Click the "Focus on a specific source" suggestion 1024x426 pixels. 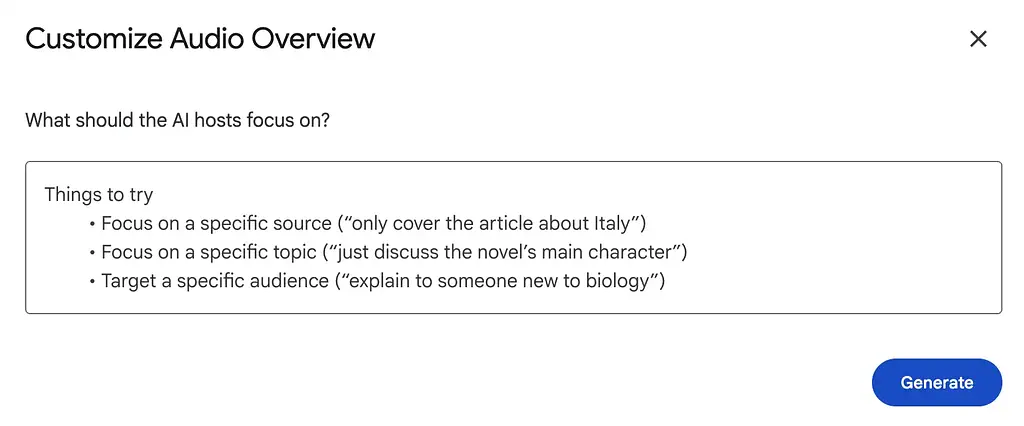[217, 223]
